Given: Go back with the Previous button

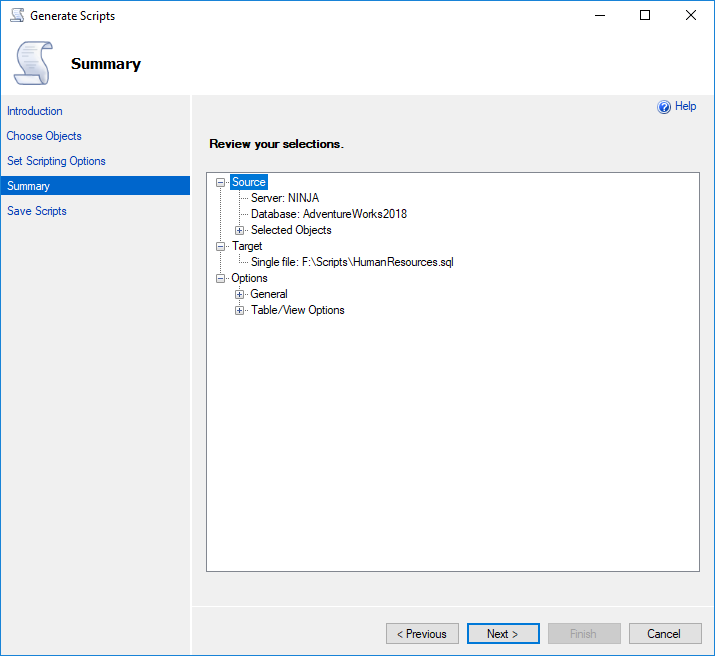Looking at the screenshot, I should pyautogui.click(x=422, y=634).
